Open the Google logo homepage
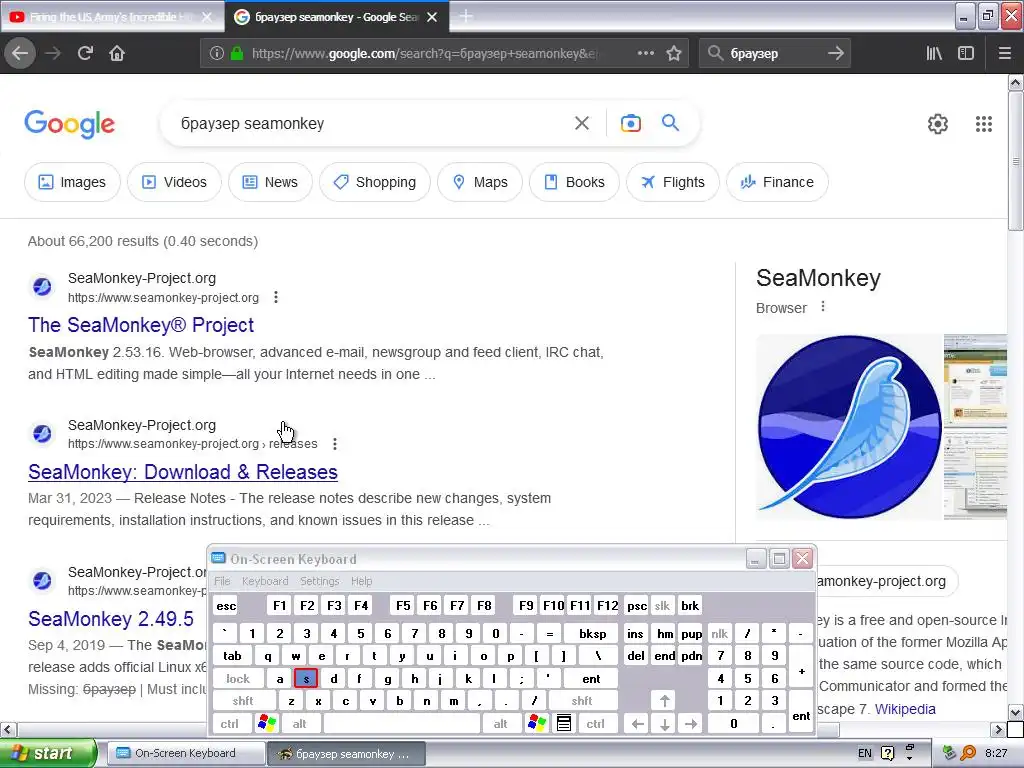Image resolution: width=1024 pixels, height=768 pixels. 69,123
